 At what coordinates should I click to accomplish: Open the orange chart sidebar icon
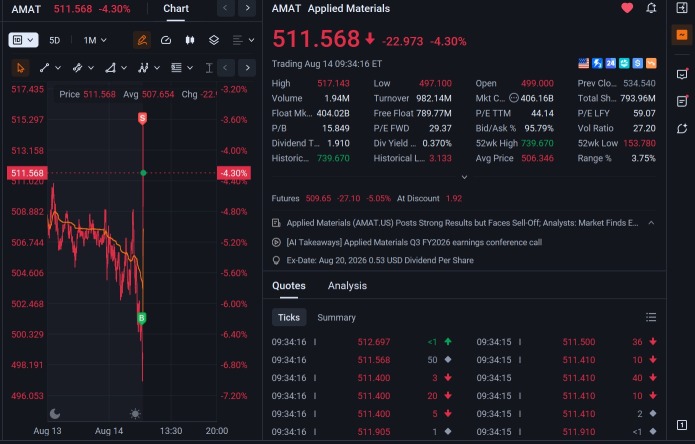click(682, 35)
